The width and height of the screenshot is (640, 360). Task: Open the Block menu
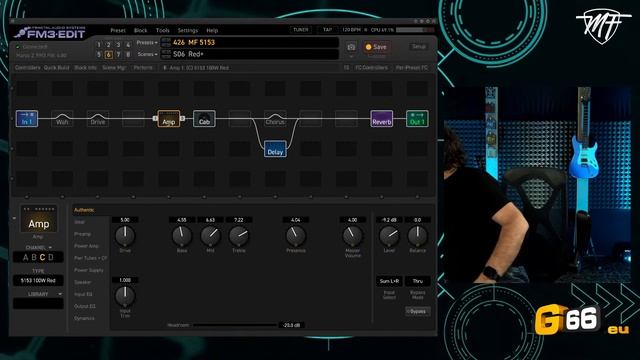[x=140, y=30]
